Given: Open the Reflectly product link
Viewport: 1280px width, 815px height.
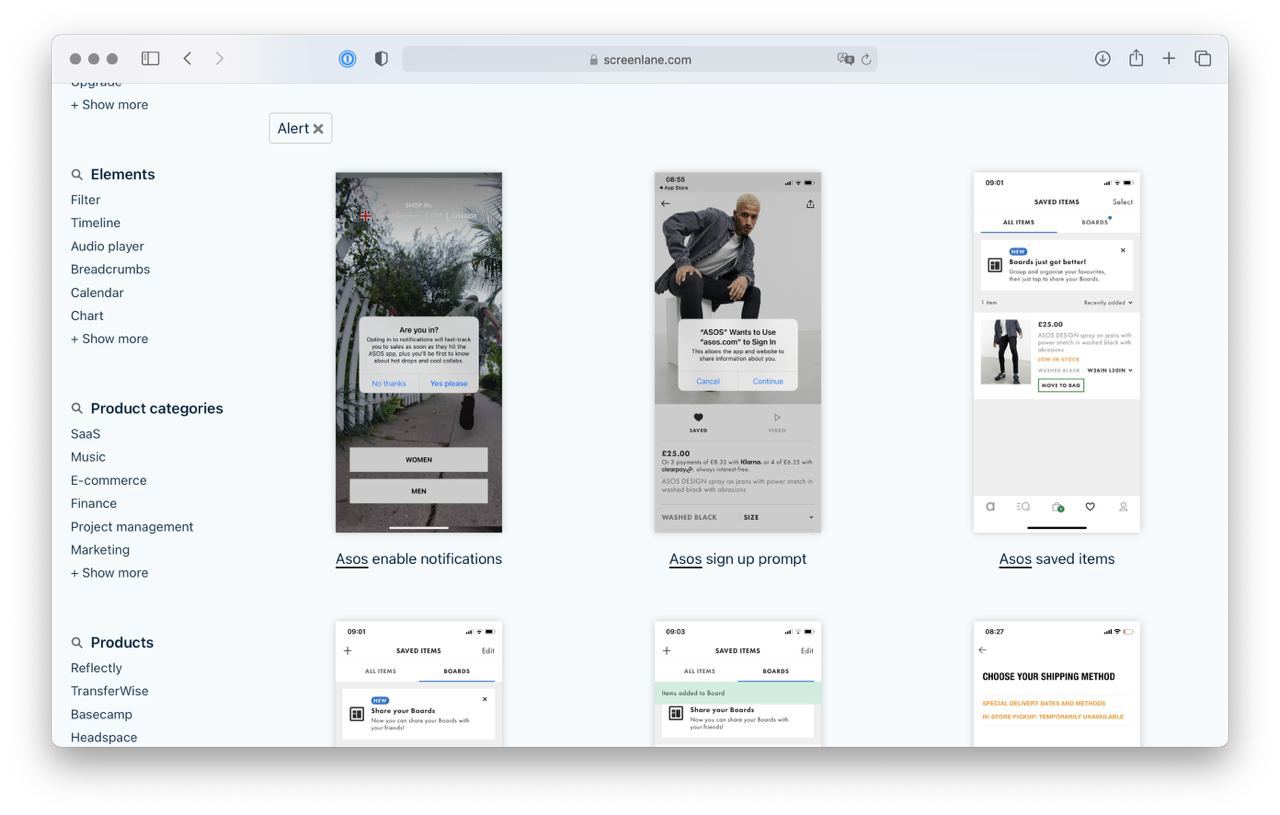Looking at the screenshot, I should pyautogui.click(x=96, y=668).
